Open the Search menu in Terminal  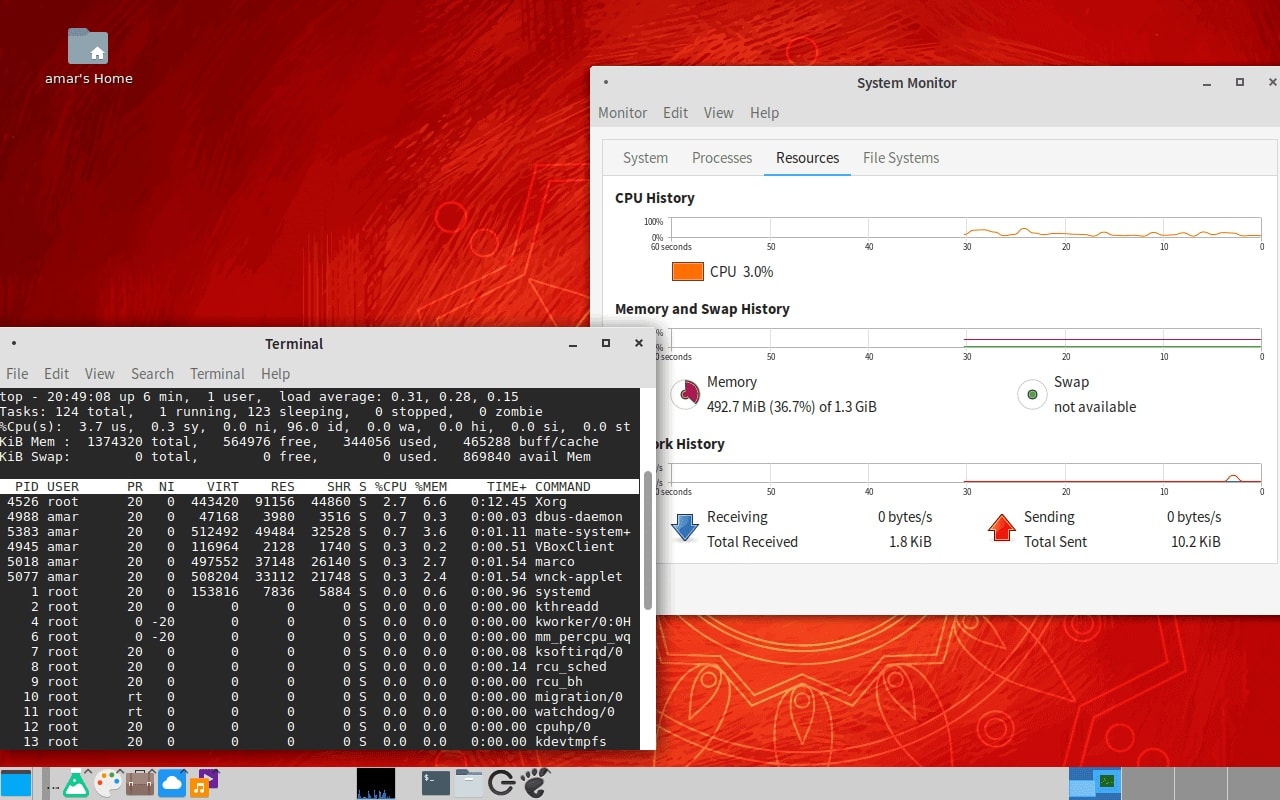click(x=152, y=374)
